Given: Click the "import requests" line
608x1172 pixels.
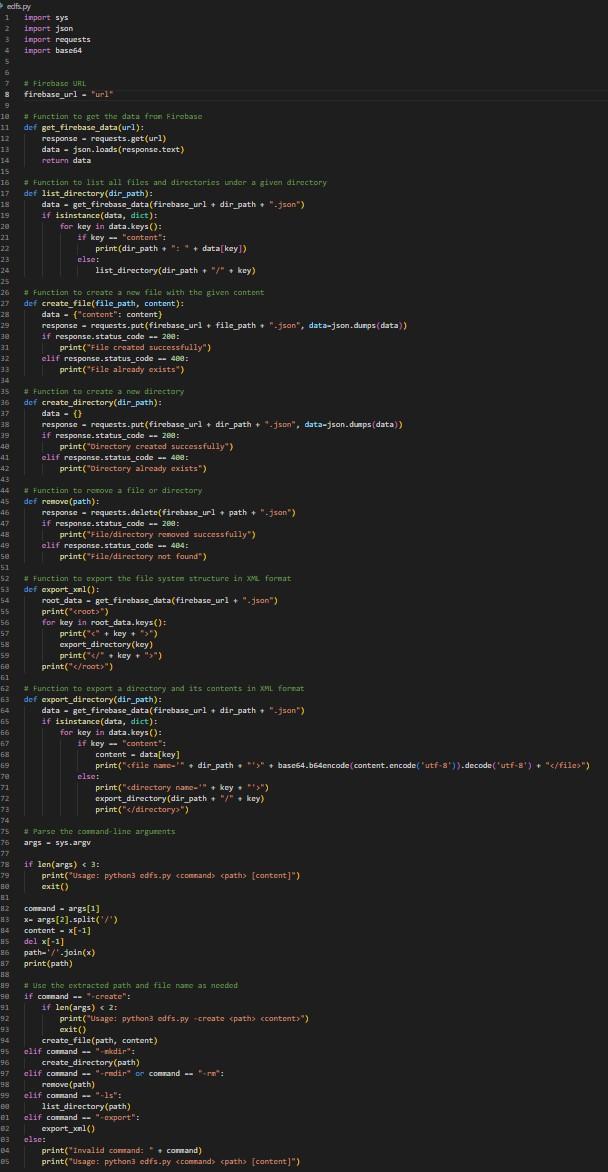Looking at the screenshot, I should pos(57,39).
